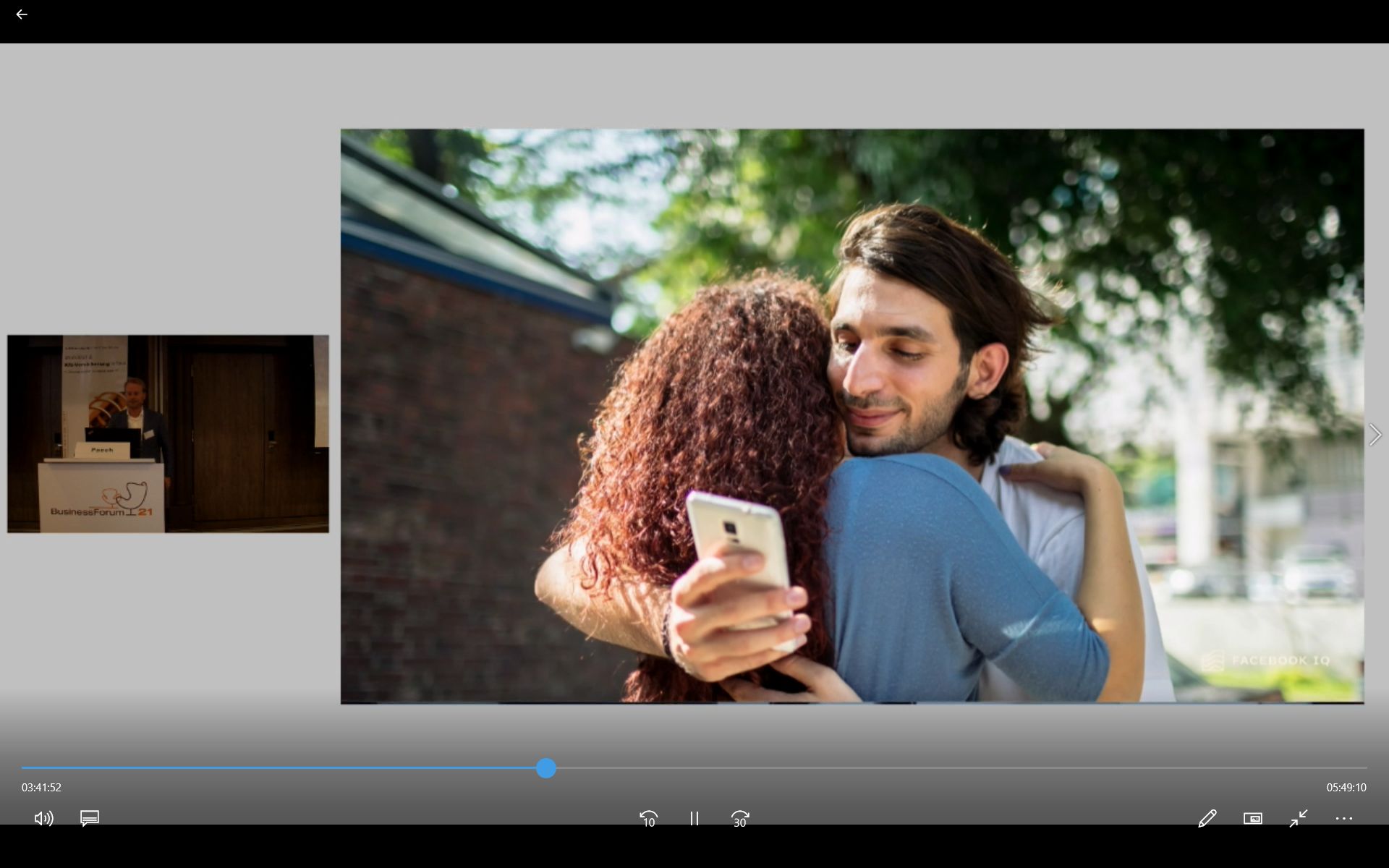Pause the video playback
This screenshot has height=868, width=1389.
pyautogui.click(x=694, y=818)
